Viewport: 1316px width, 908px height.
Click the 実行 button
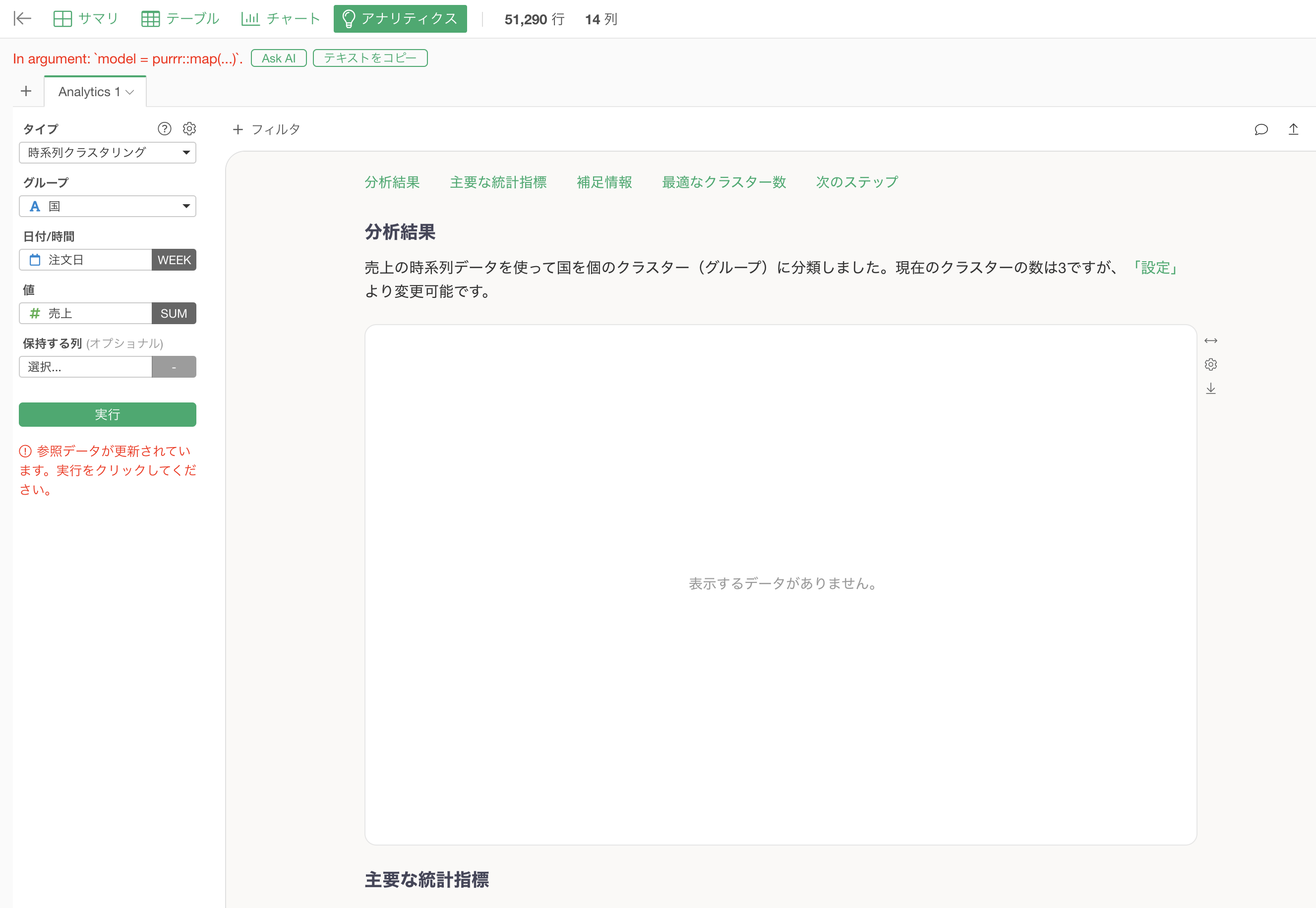[x=107, y=414]
